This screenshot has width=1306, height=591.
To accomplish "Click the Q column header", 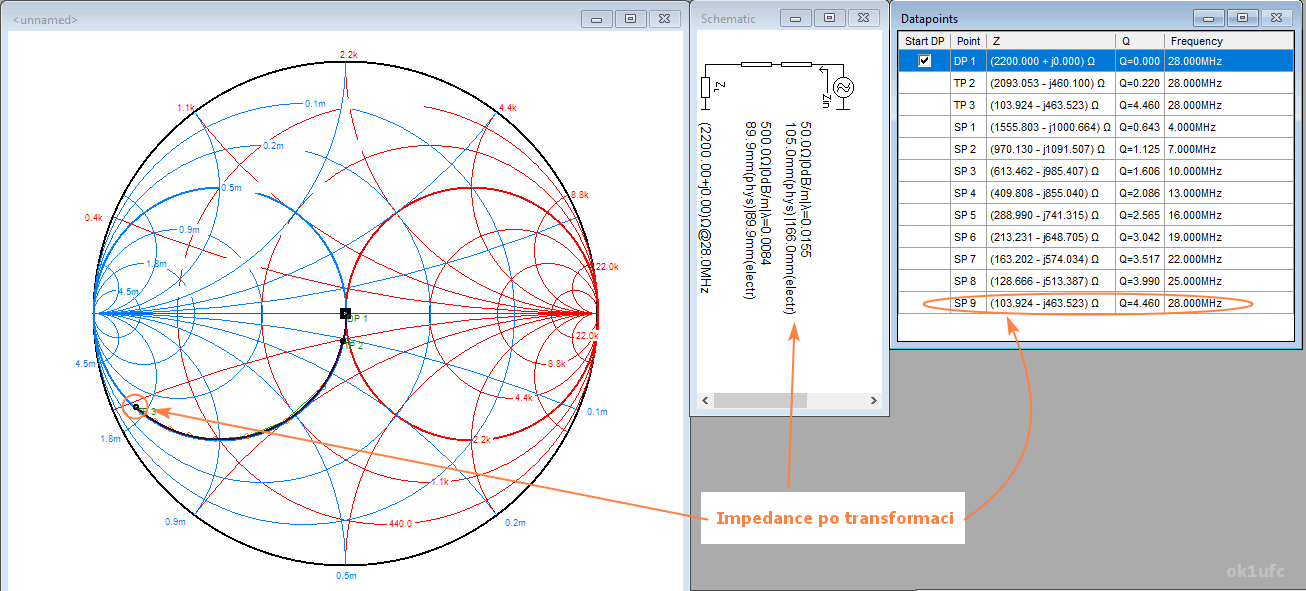I will pos(1139,41).
